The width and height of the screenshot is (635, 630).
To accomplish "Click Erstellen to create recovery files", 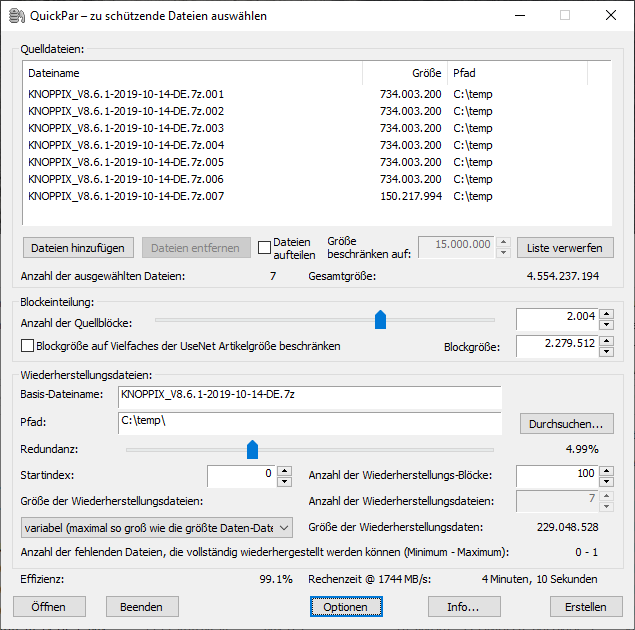I will point(586,607).
